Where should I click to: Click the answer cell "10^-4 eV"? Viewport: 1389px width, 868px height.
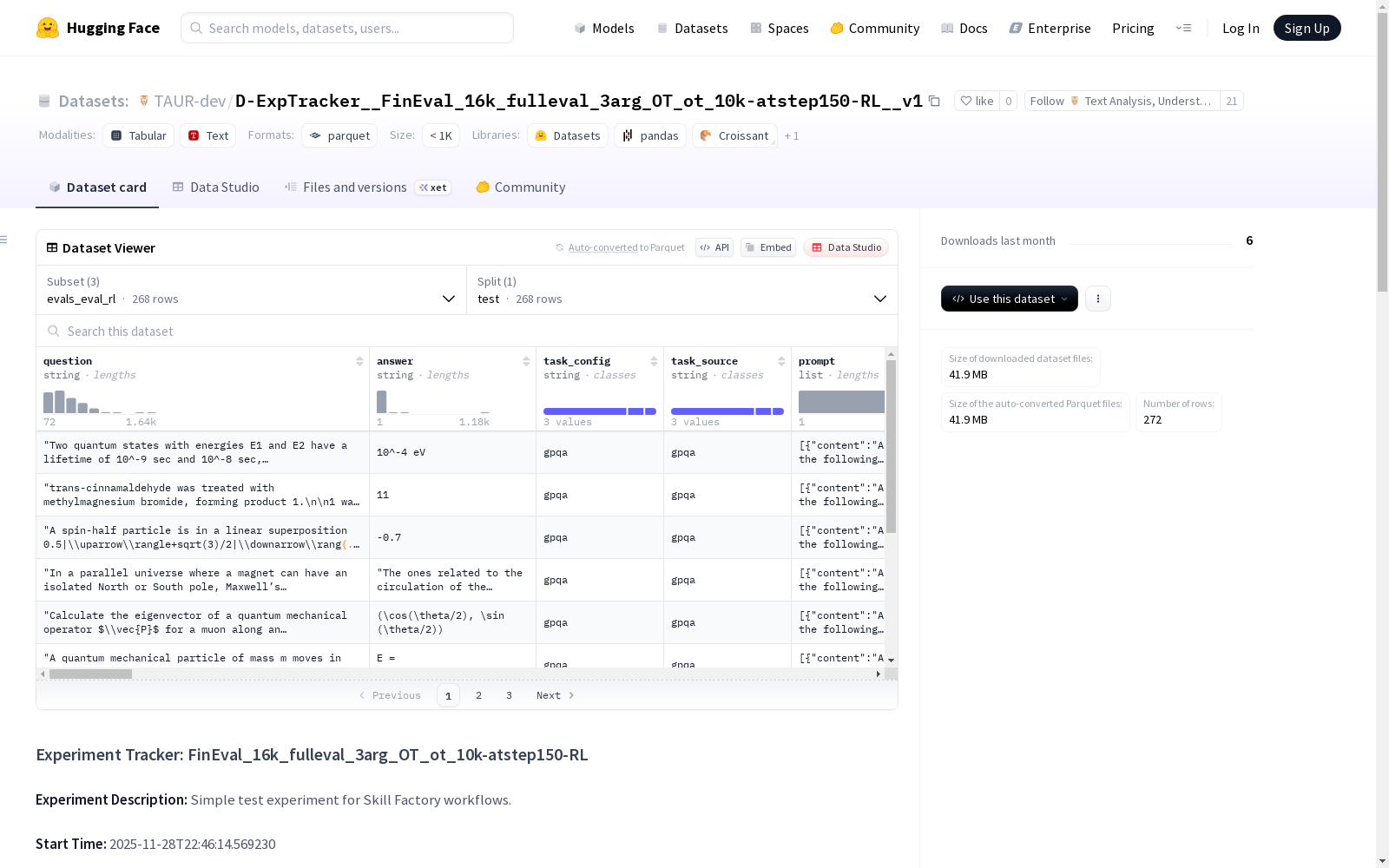(452, 452)
